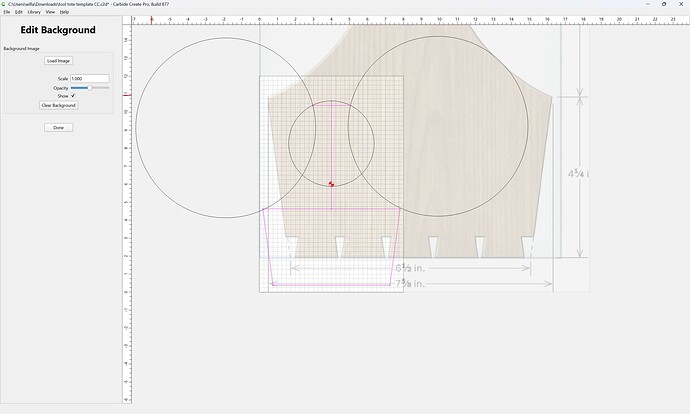
Task: Open the Help menu
Action: tap(64, 12)
